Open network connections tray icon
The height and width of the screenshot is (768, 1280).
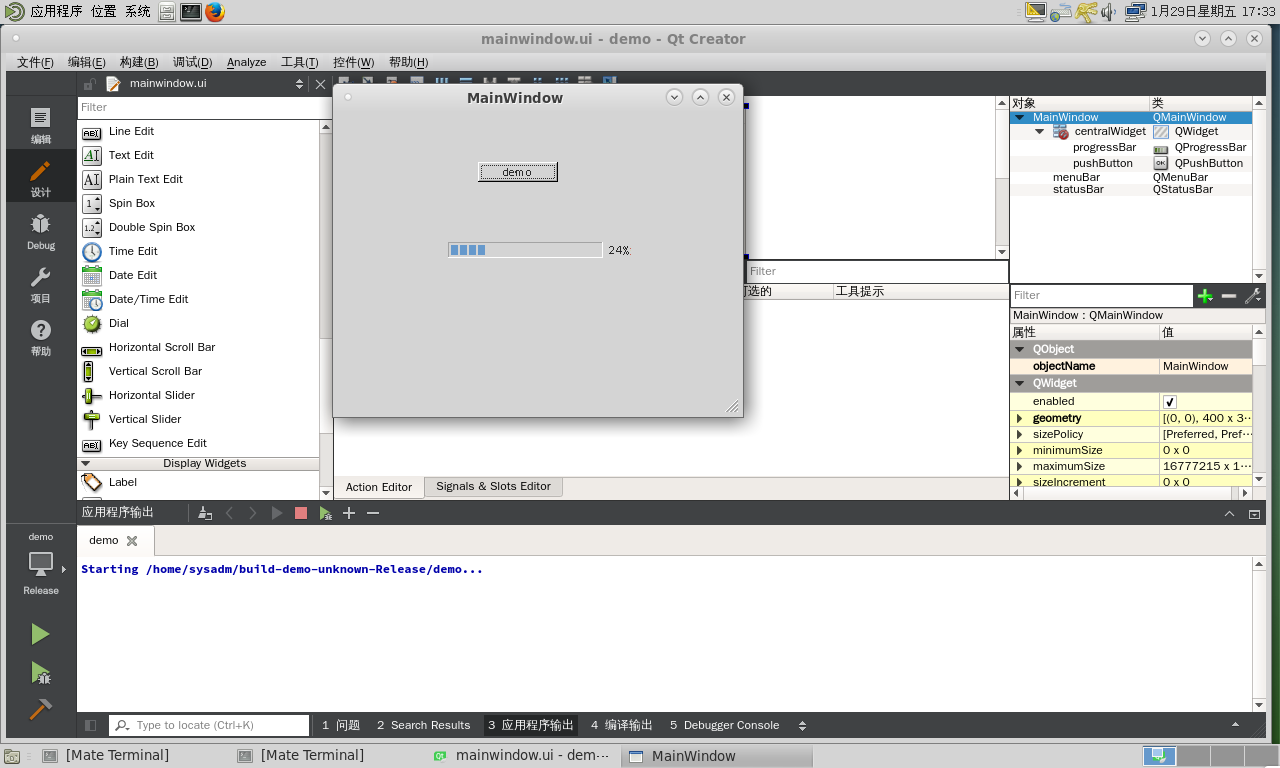point(1135,12)
